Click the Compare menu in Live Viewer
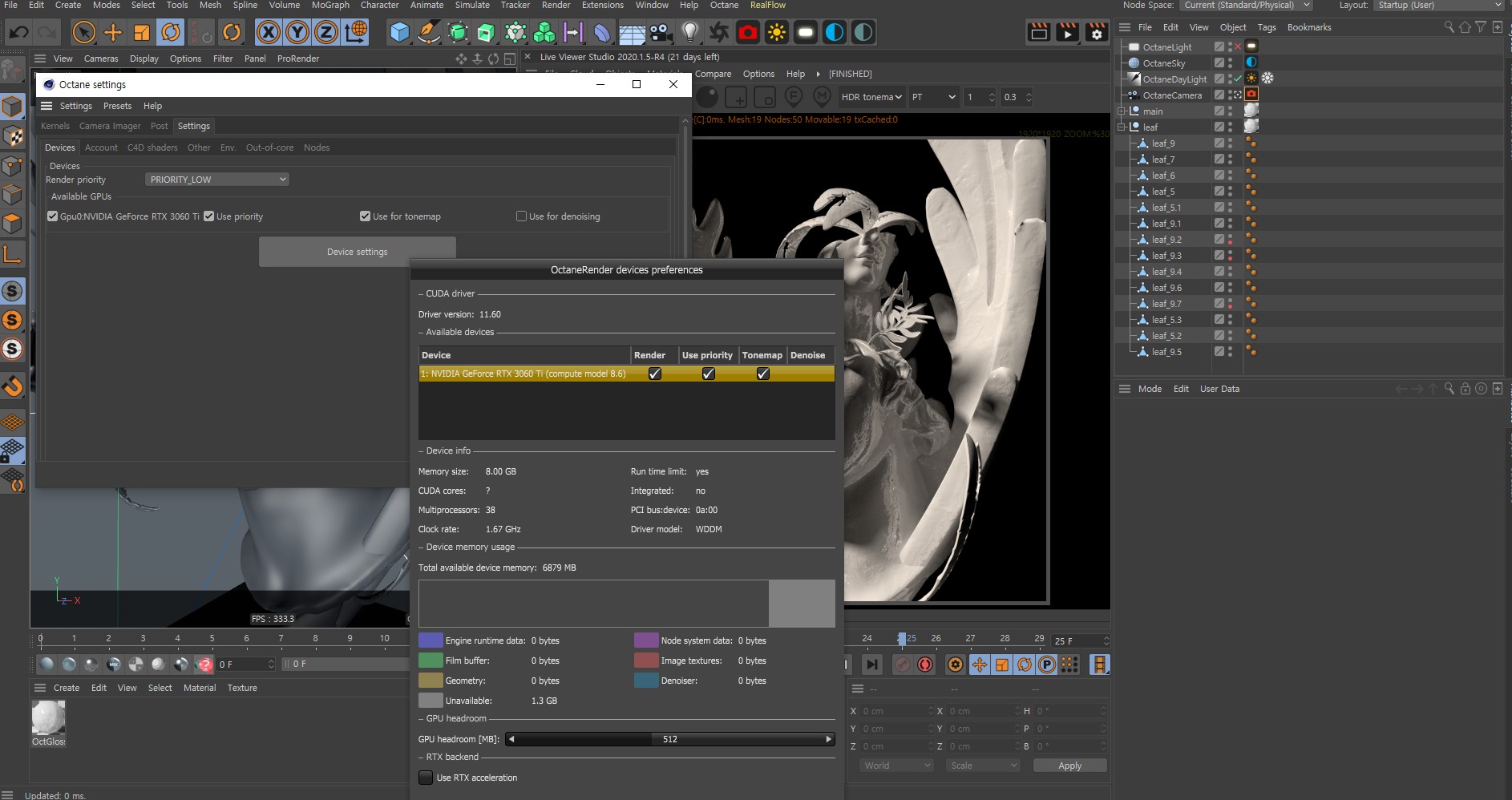The height and width of the screenshot is (800, 1512). click(x=713, y=74)
